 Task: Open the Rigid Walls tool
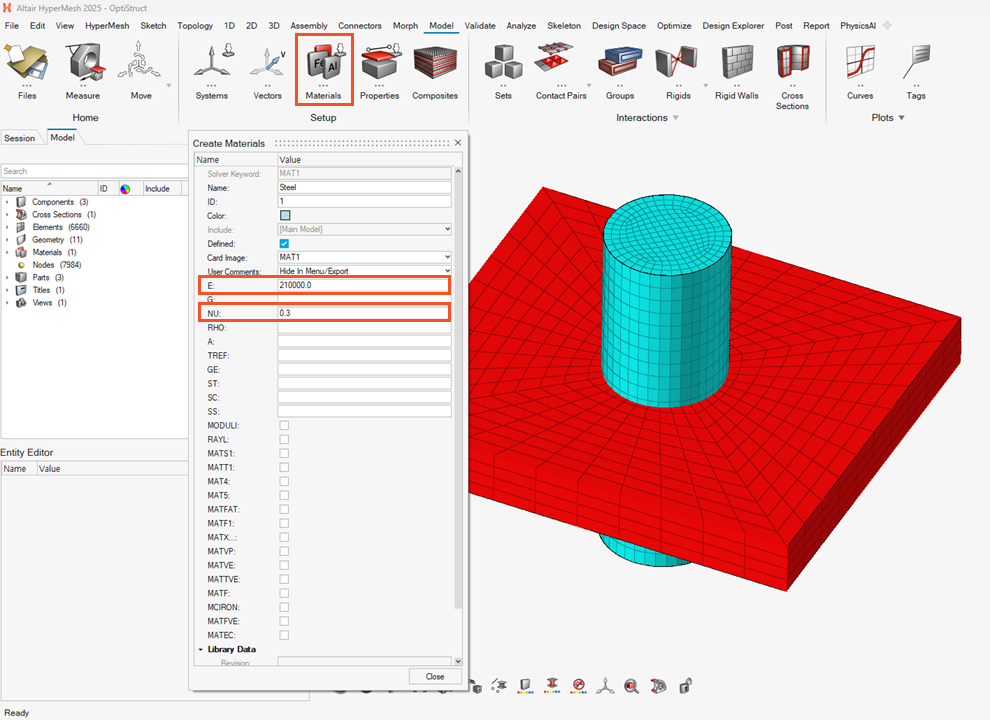pos(737,71)
